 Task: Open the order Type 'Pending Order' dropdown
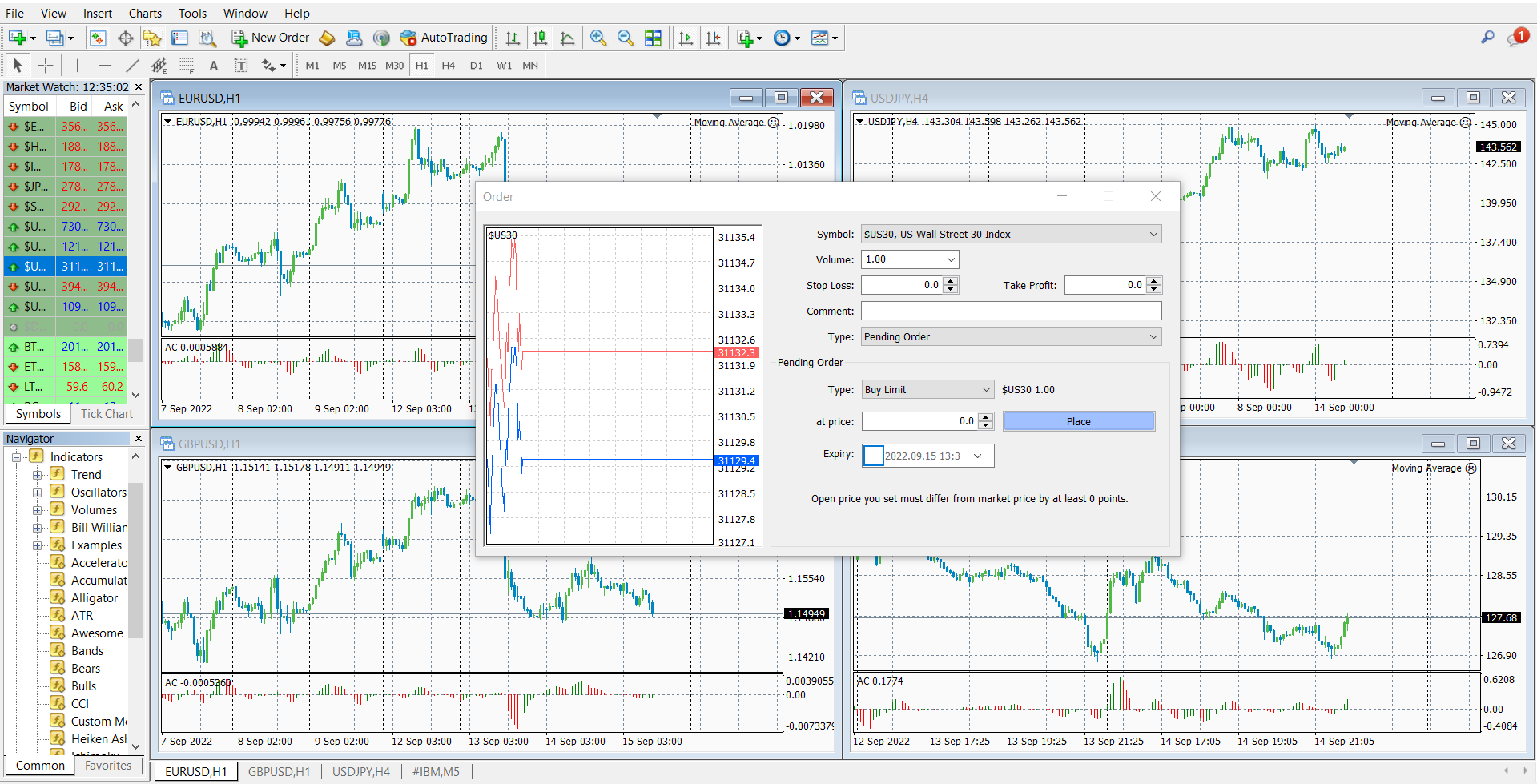[x=1011, y=337]
